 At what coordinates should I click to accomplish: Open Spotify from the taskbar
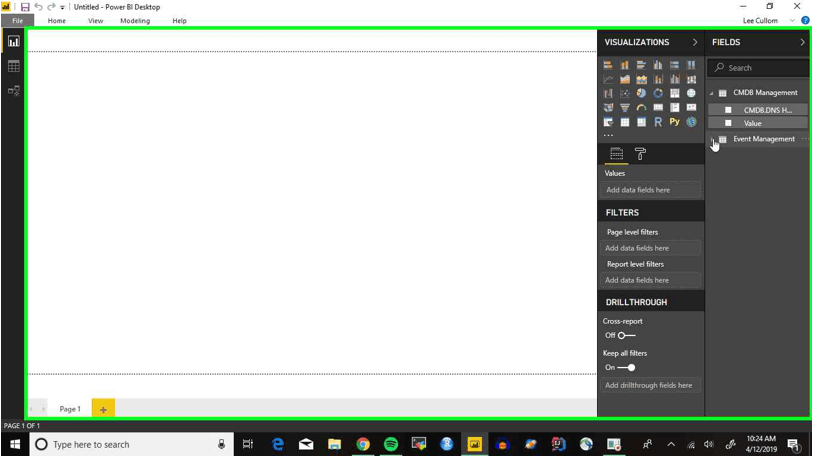click(391, 444)
